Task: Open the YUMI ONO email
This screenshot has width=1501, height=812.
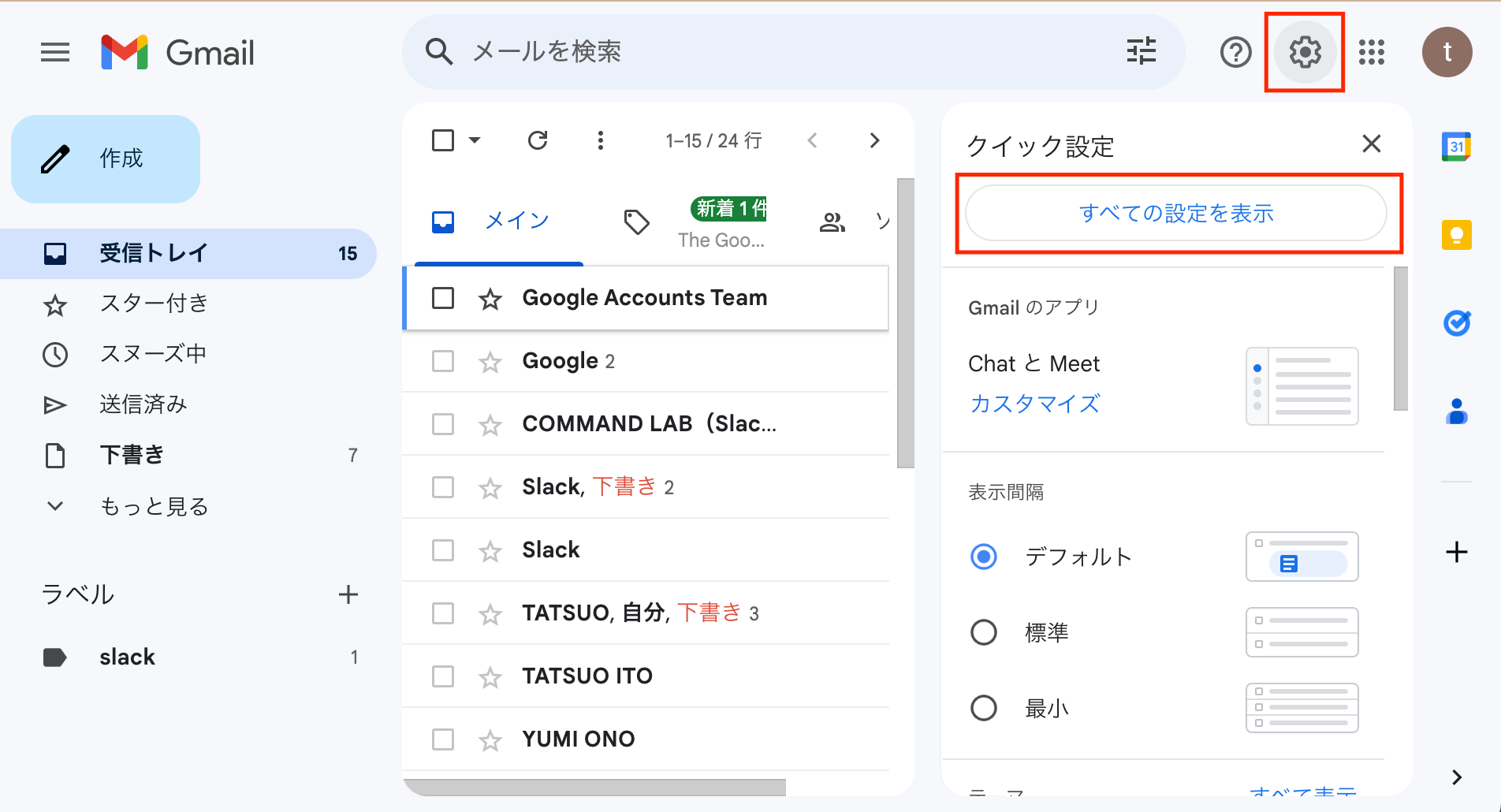Action: (646, 739)
